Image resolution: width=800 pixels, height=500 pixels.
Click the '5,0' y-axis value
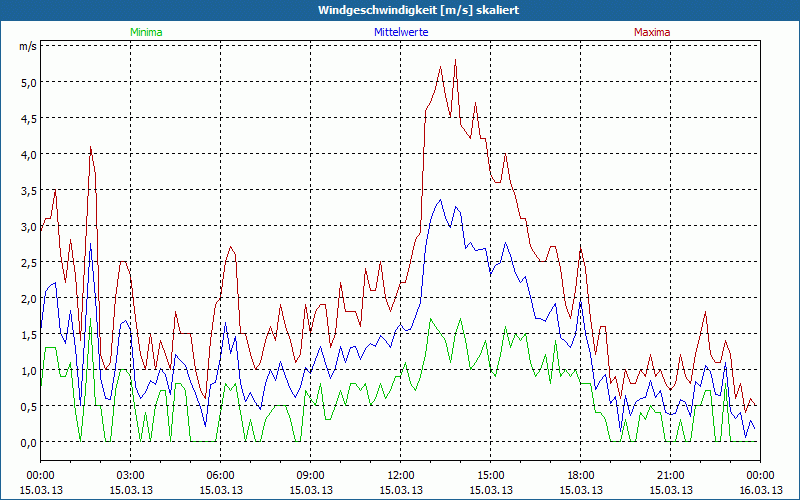coord(29,82)
